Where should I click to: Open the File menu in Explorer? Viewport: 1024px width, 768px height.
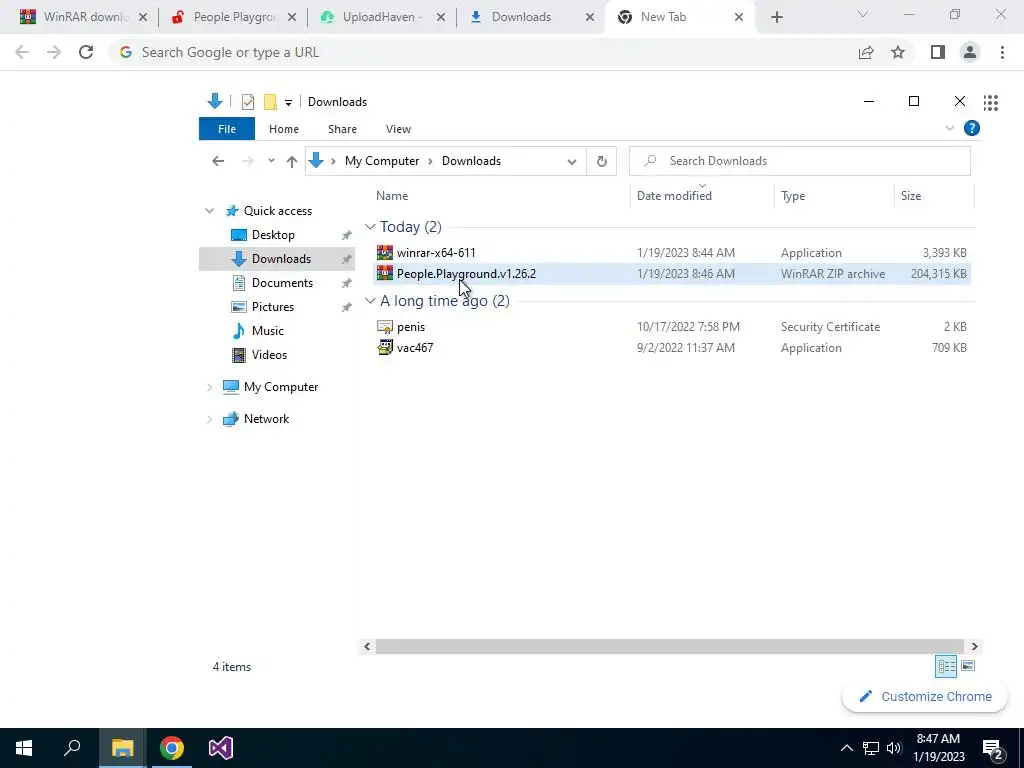[227, 129]
